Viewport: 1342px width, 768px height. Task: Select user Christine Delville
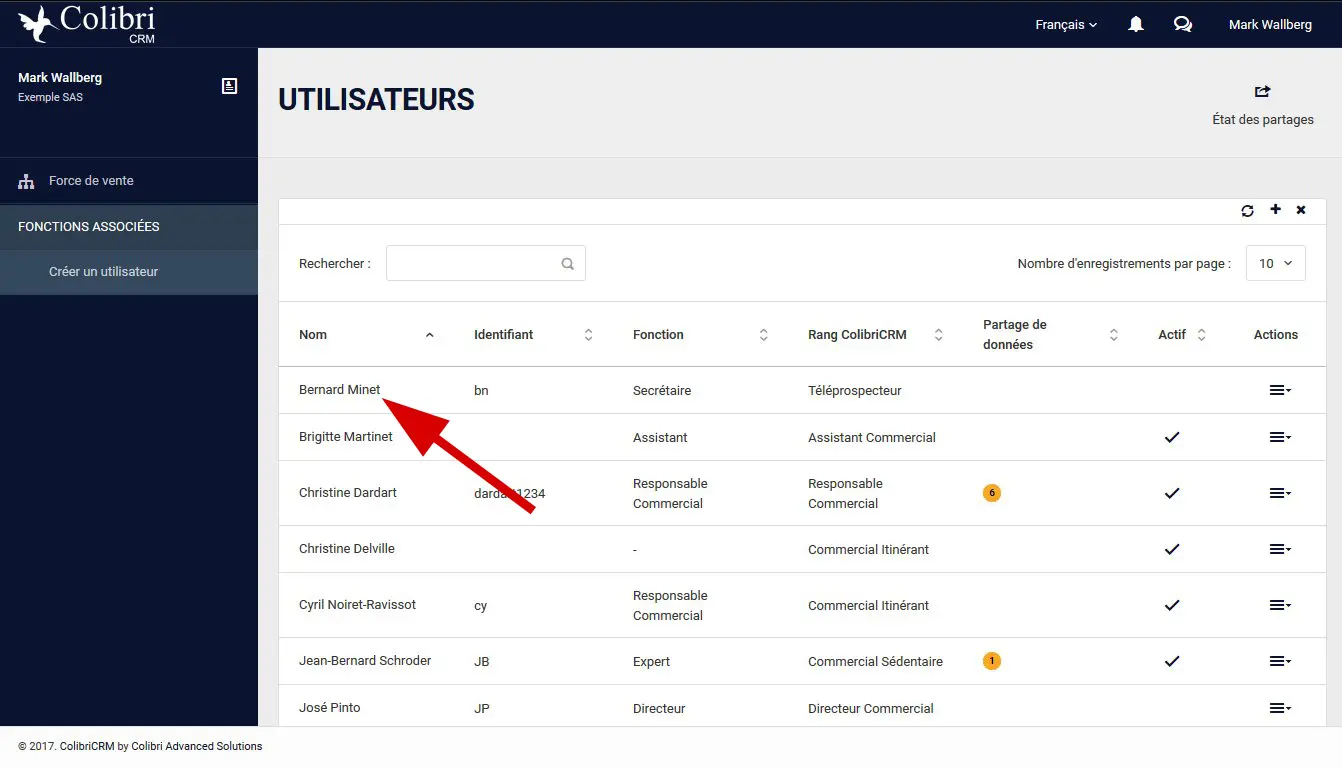pos(347,549)
